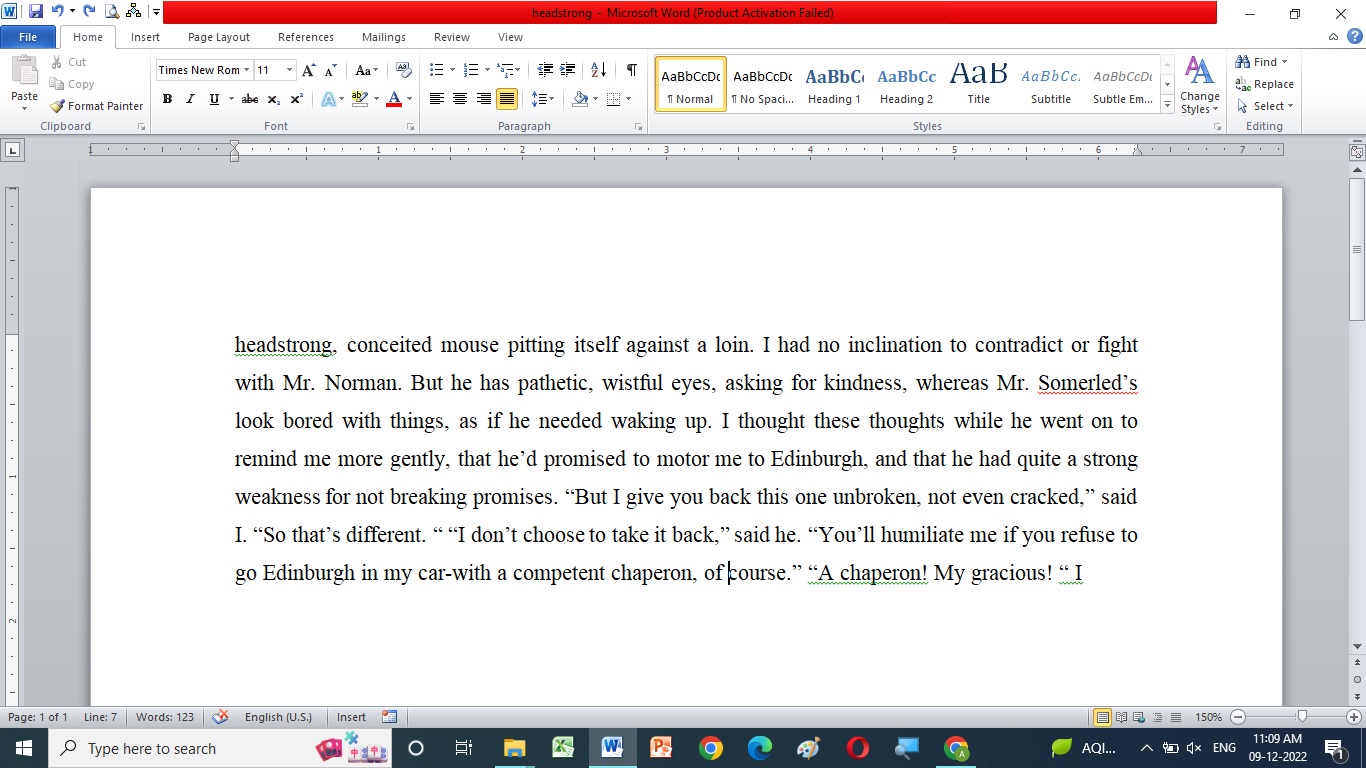
Task: Click the Grow Font icon
Action: coord(308,70)
